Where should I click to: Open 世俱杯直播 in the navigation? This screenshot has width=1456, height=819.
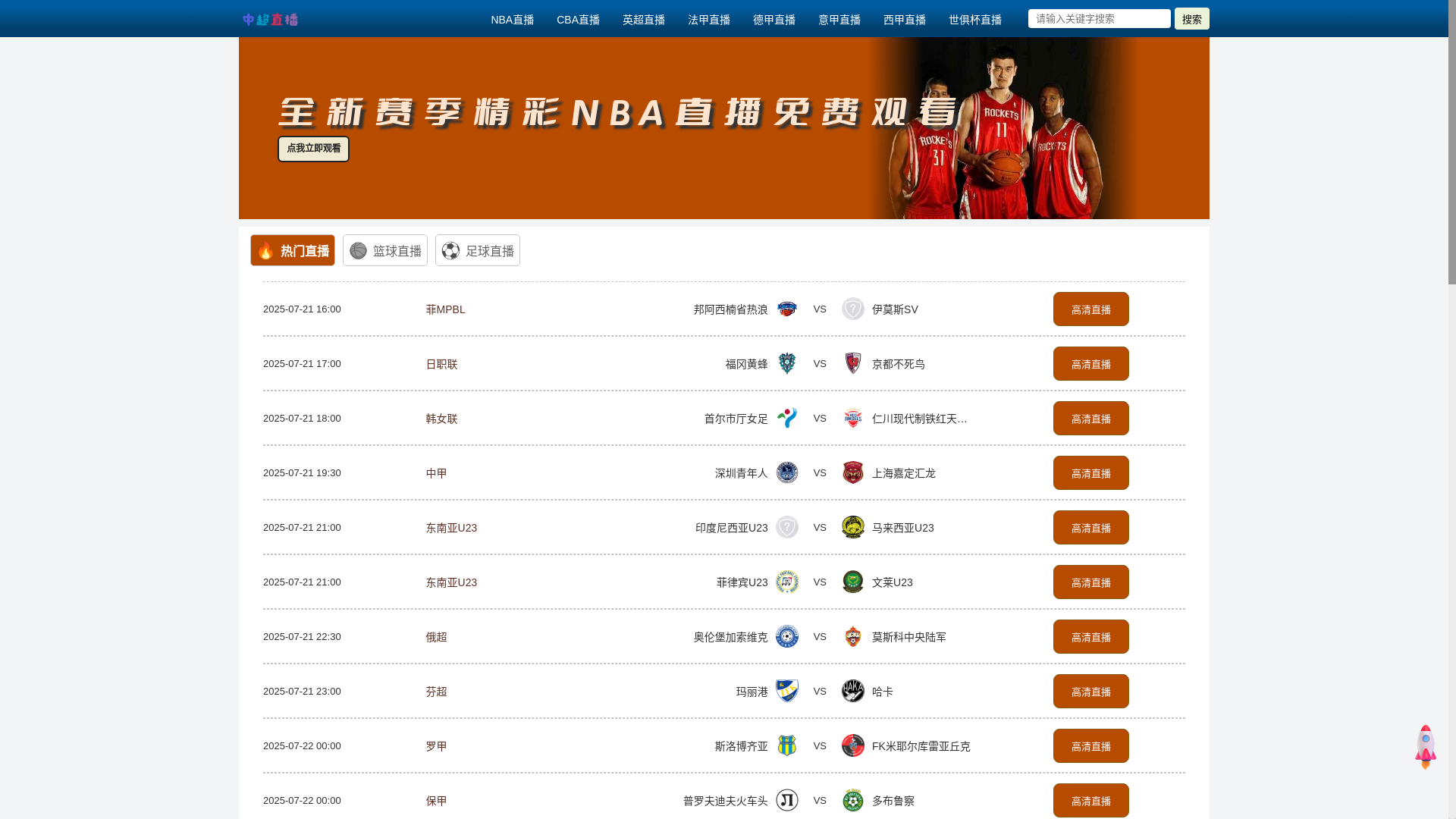[x=975, y=20]
